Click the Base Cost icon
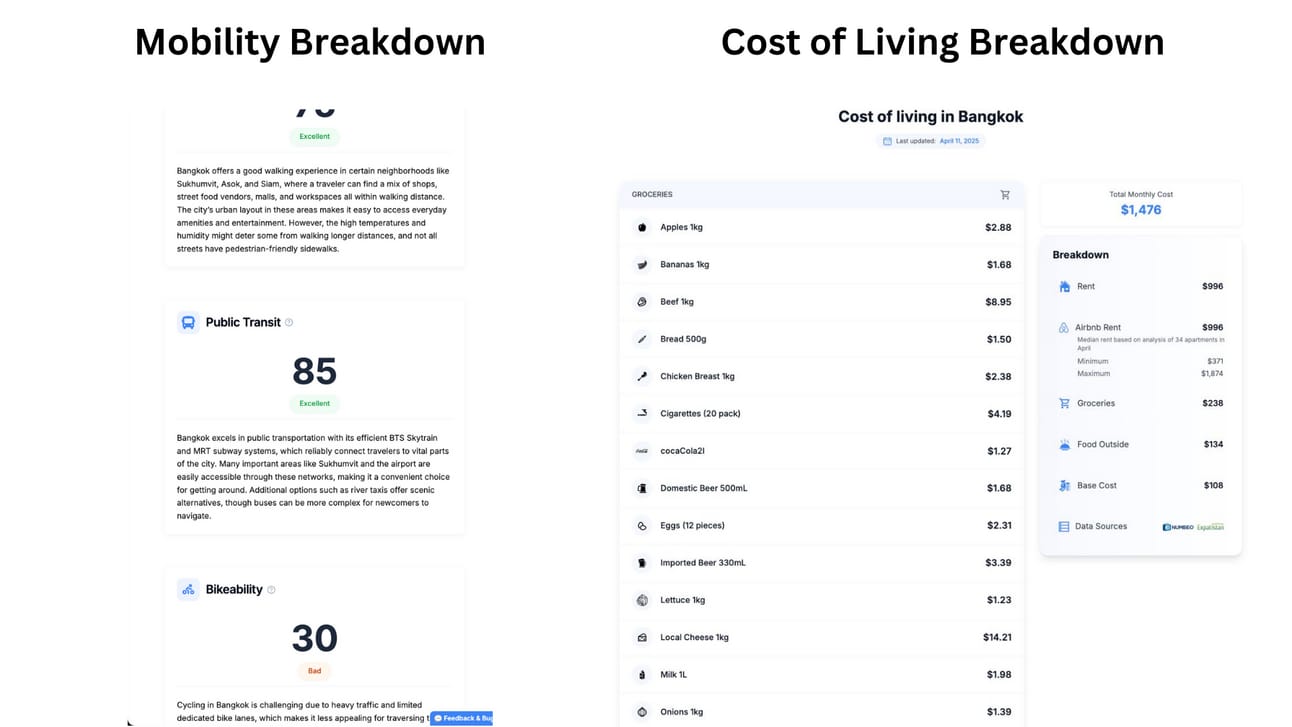This screenshot has height=727, width=1292. coord(1064,486)
